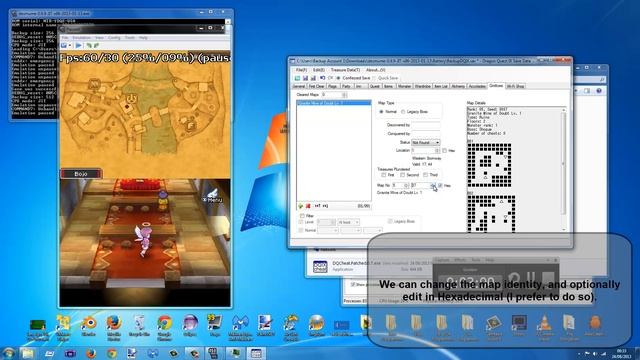Click the Conquered by text field
The height and width of the screenshot is (360, 640).
(426, 133)
